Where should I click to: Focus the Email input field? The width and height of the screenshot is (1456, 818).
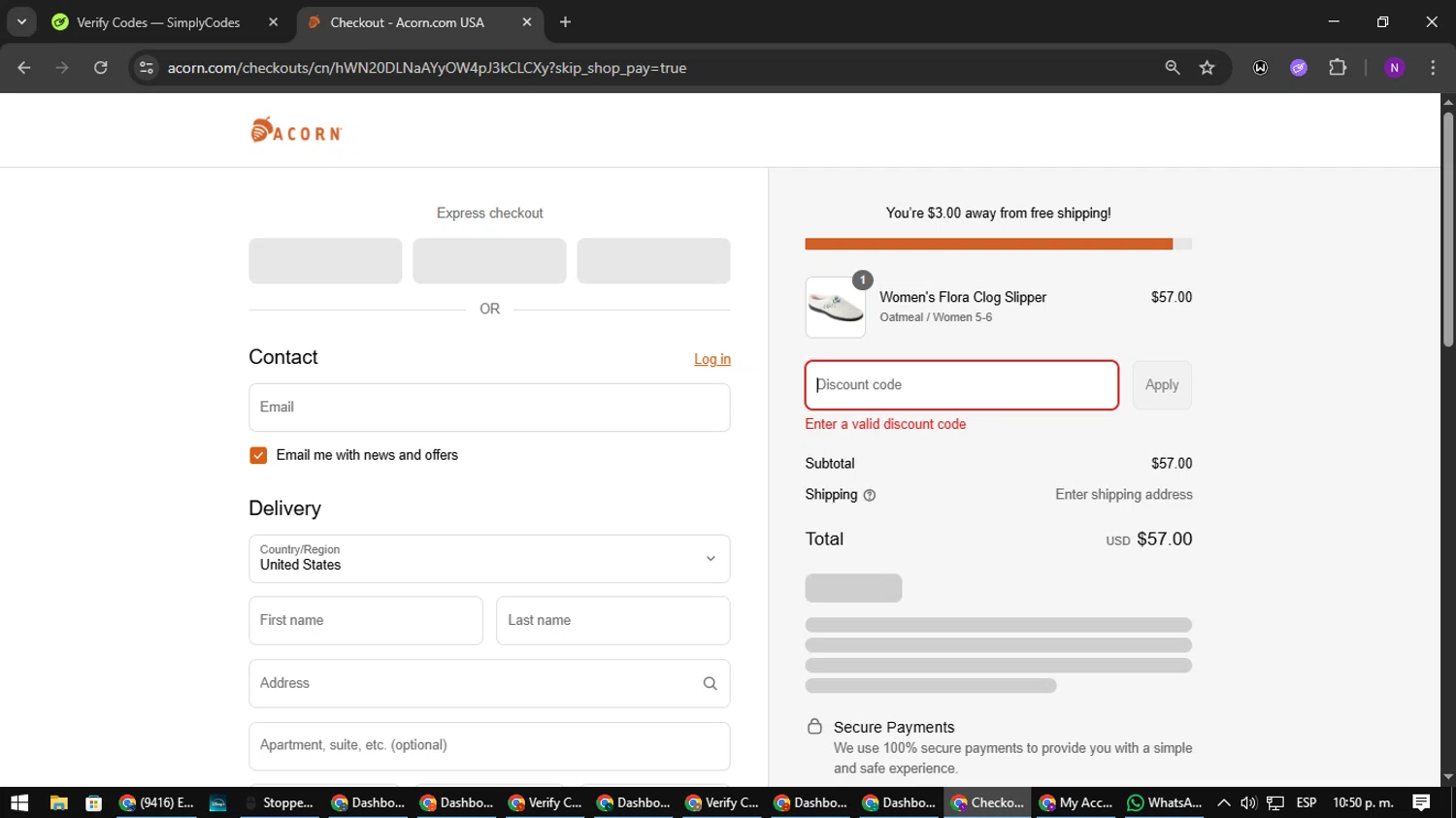[489, 408]
